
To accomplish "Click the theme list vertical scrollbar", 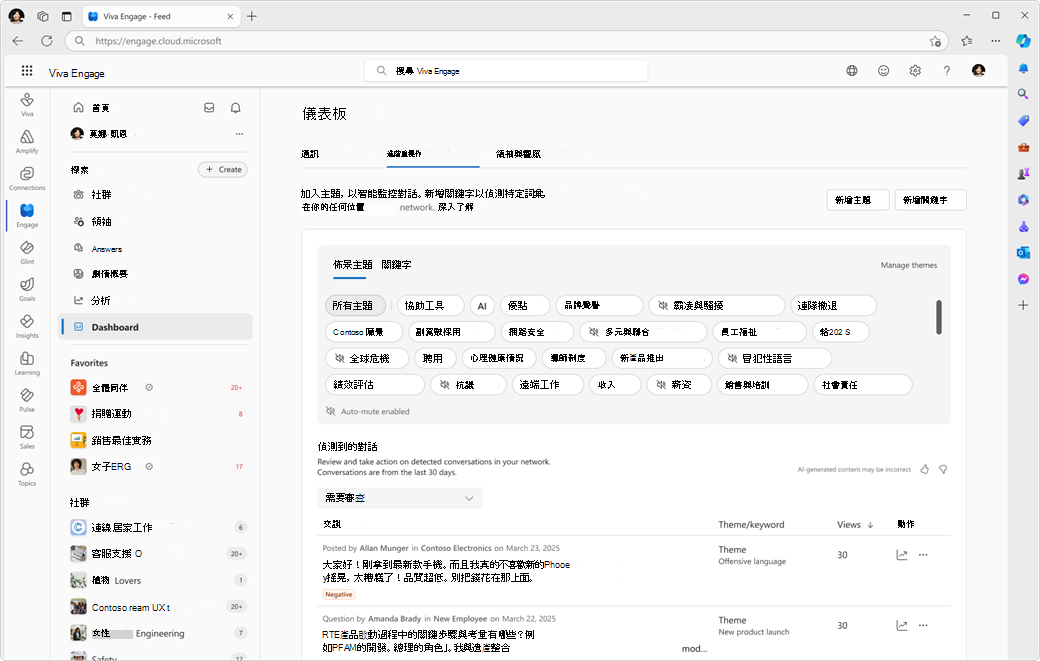I will coord(939,317).
